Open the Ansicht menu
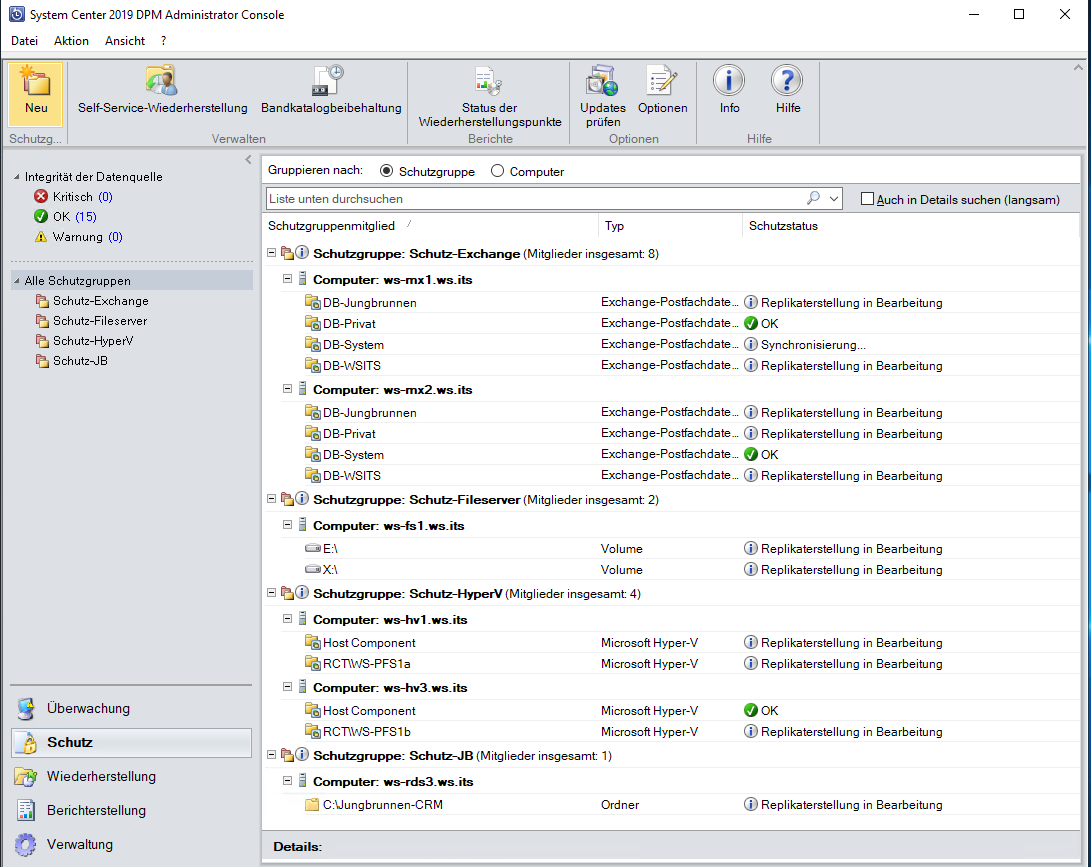The image size is (1091, 867). point(125,41)
